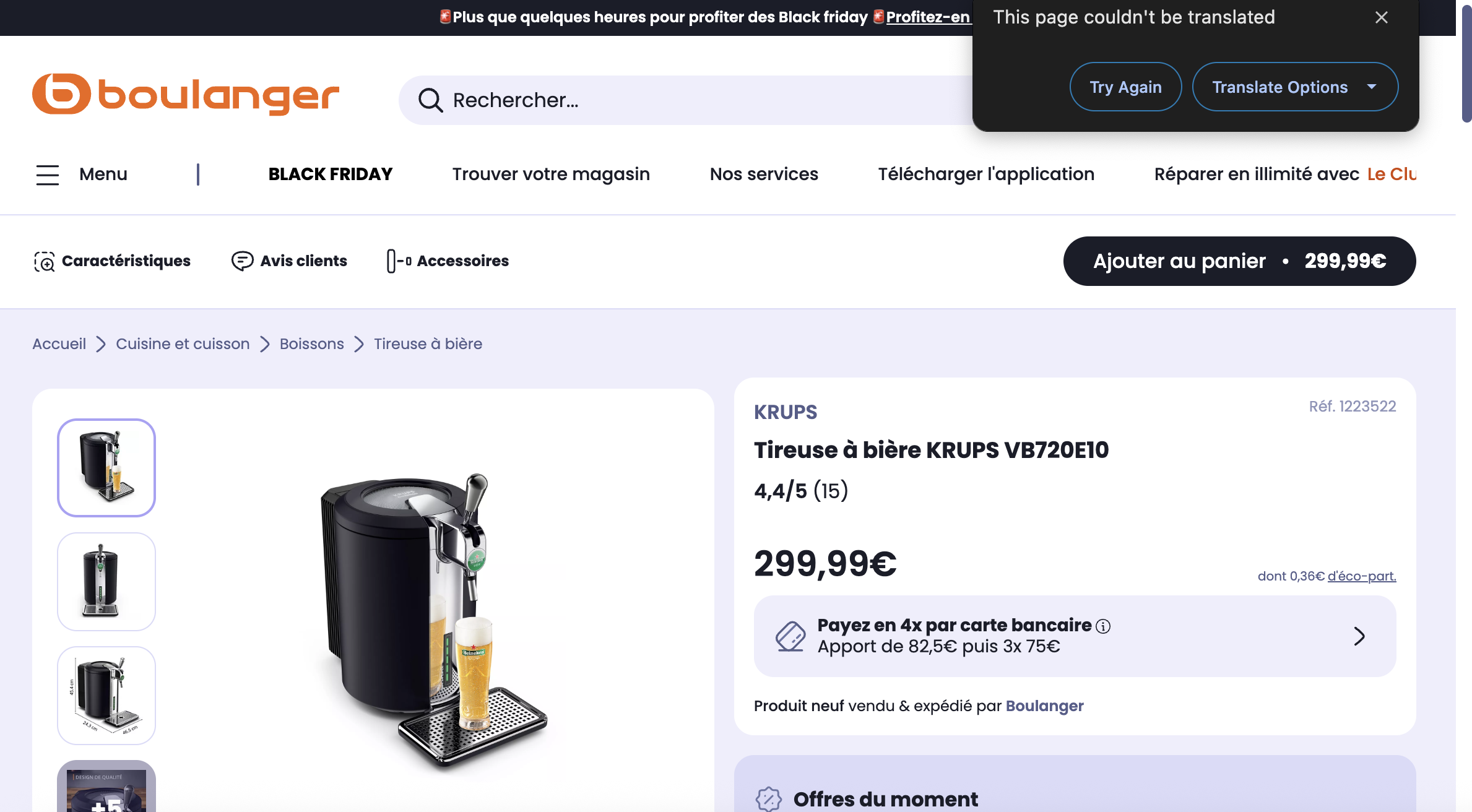This screenshot has height=812, width=1472.
Task: Close the translation failed popup
Action: pyautogui.click(x=1382, y=17)
